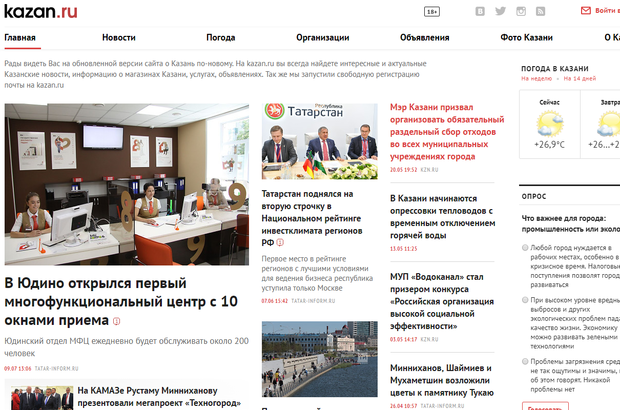Click the 'Сейчас' sunny weather icon
Viewport: 620px width, 410px height.
coord(549,124)
